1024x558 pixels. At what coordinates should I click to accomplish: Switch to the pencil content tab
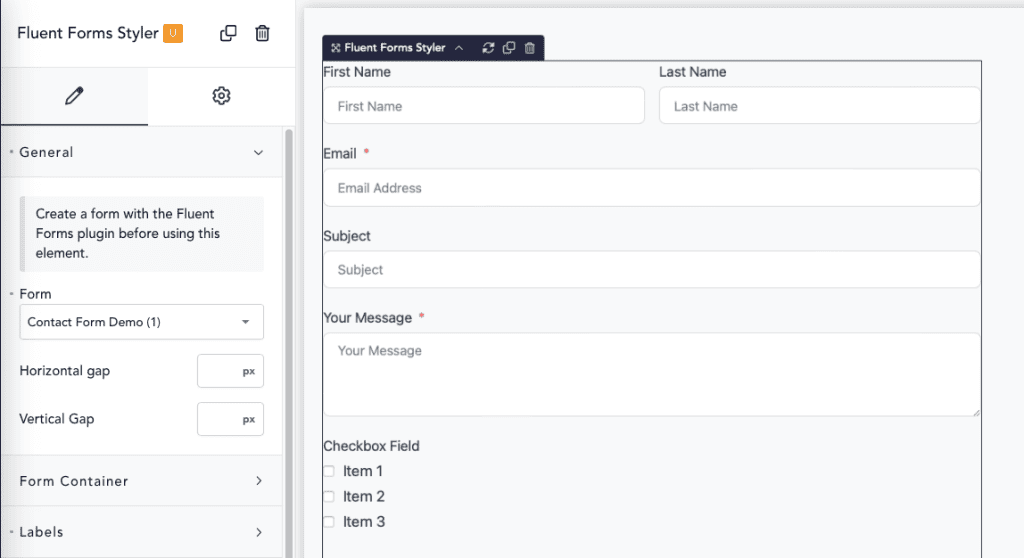(74, 95)
